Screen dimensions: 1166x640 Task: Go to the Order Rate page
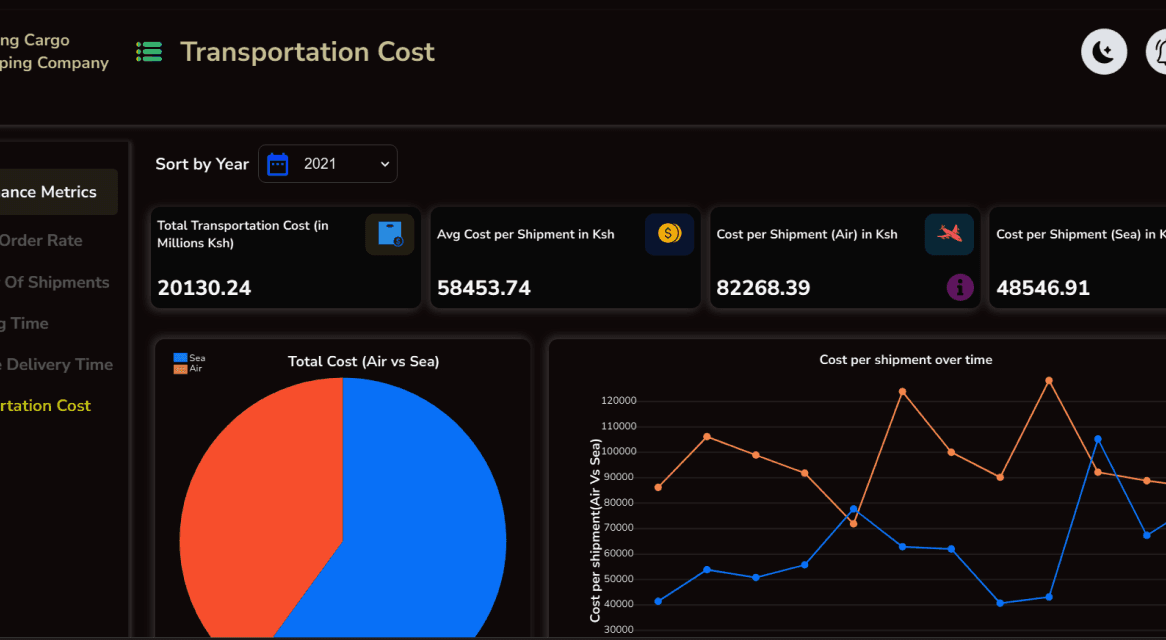[41, 240]
